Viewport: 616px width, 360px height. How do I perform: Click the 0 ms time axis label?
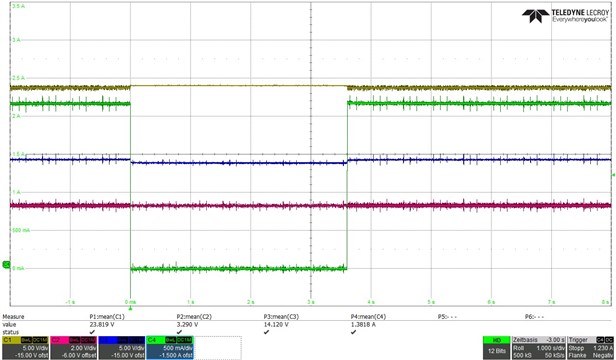click(x=130, y=302)
